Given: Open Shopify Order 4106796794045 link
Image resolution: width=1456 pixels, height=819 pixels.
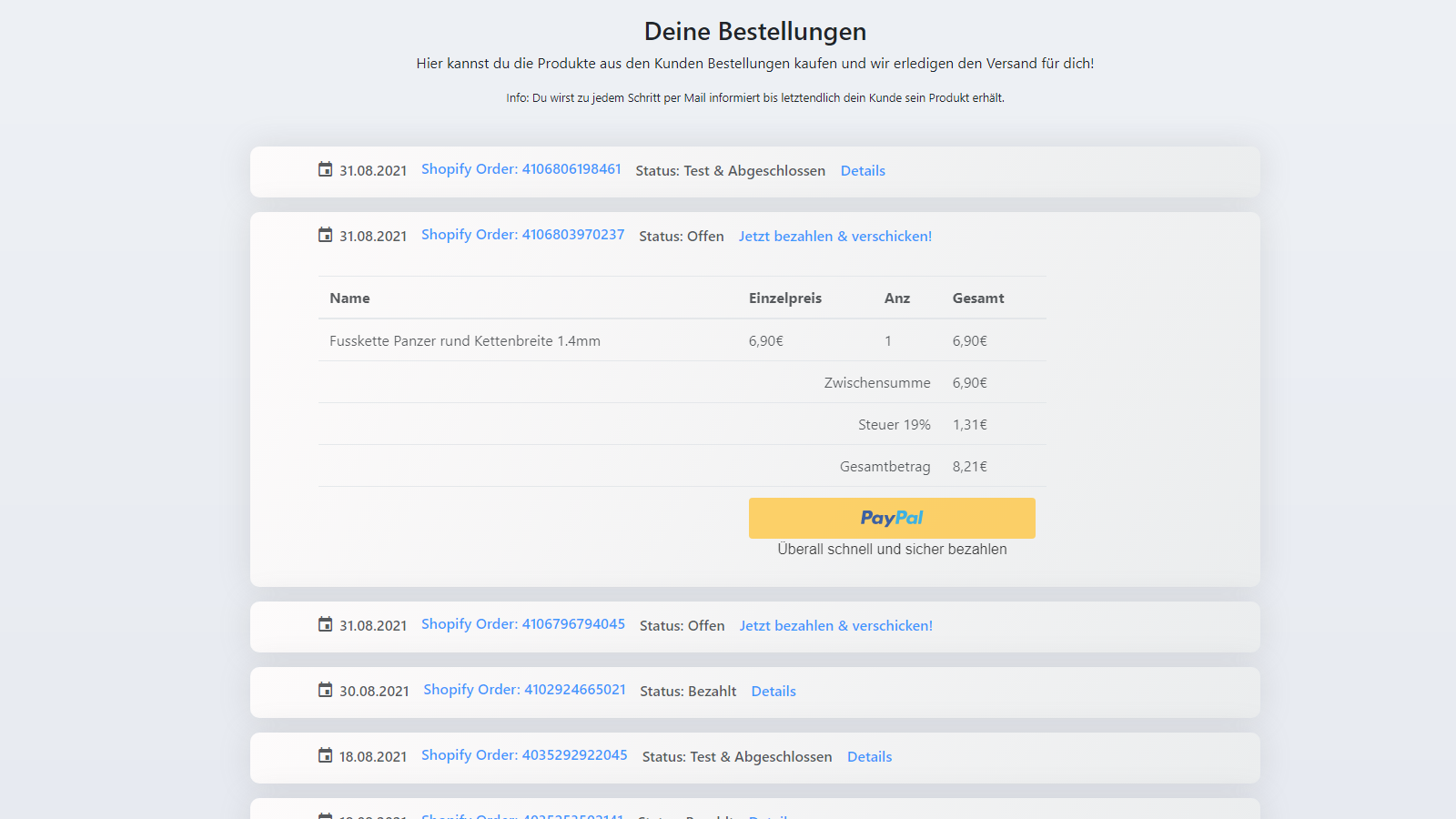Looking at the screenshot, I should (x=523, y=624).
